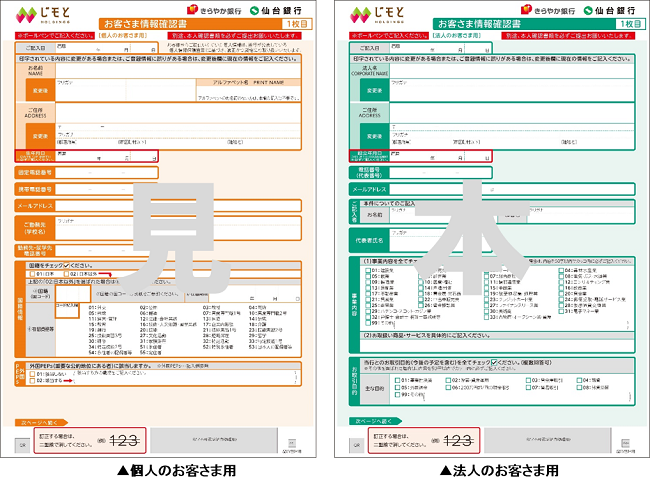650x487 pixels.
Task: Click the 仙台銀行 logo on the corporate form
Action: tap(609, 10)
